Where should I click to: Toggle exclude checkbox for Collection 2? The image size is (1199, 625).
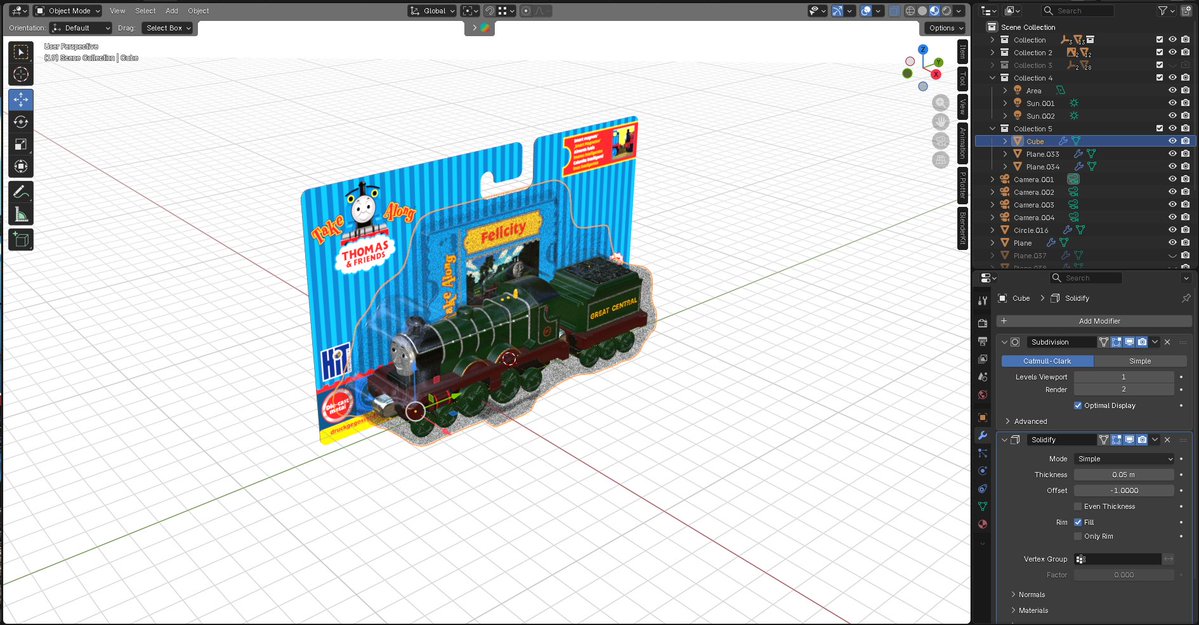1159,53
